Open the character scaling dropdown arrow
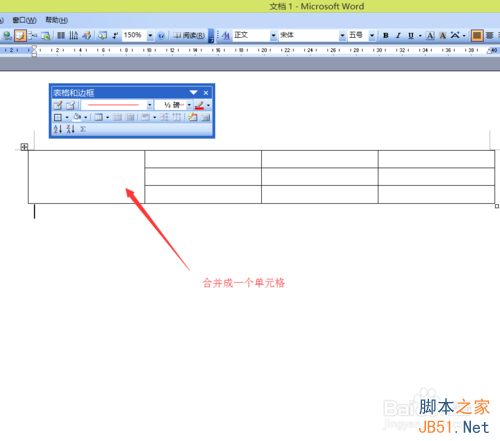The width and height of the screenshot is (500, 441). 464,35
